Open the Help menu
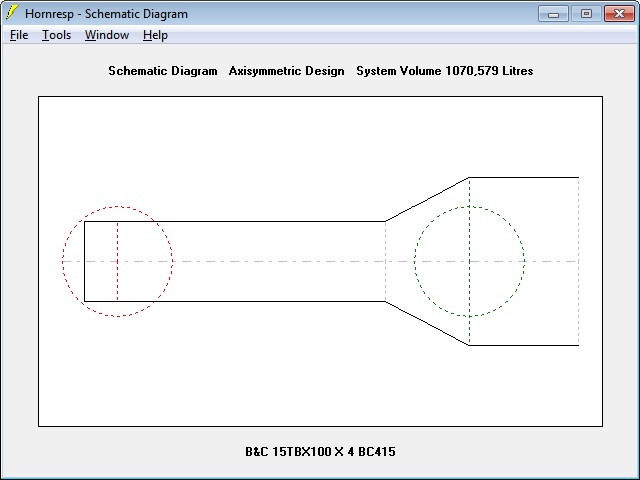Image resolution: width=640 pixels, height=480 pixels. [x=155, y=35]
